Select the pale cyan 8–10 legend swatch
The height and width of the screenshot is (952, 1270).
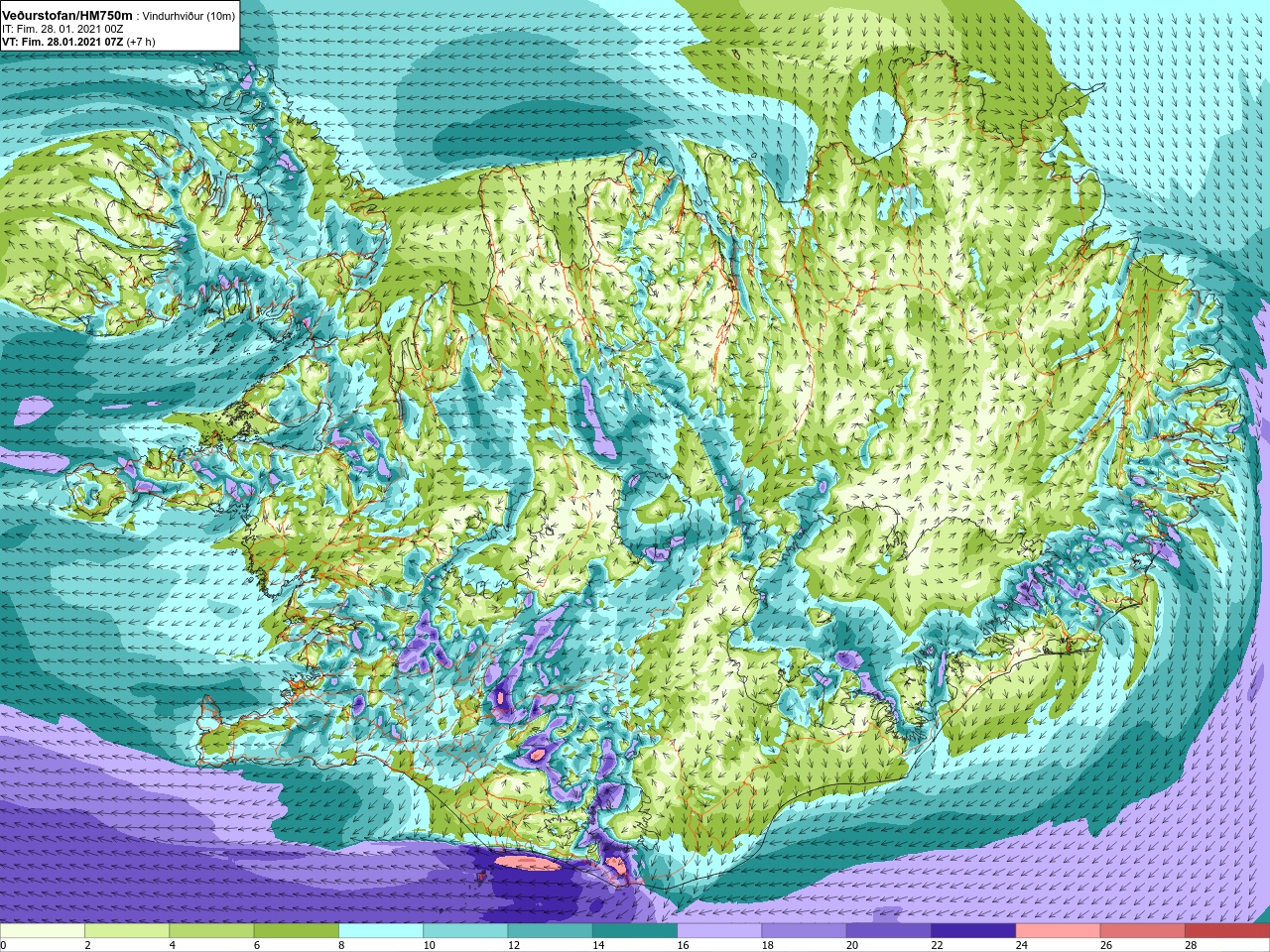[x=381, y=931]
